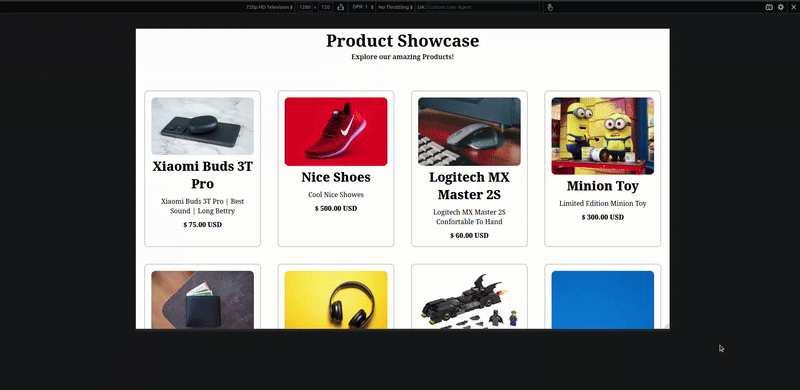Click the 'Xiaomi Buds 3T Pro' card title
The height and width of the screenshot is (390, 800).
[203, 175]
